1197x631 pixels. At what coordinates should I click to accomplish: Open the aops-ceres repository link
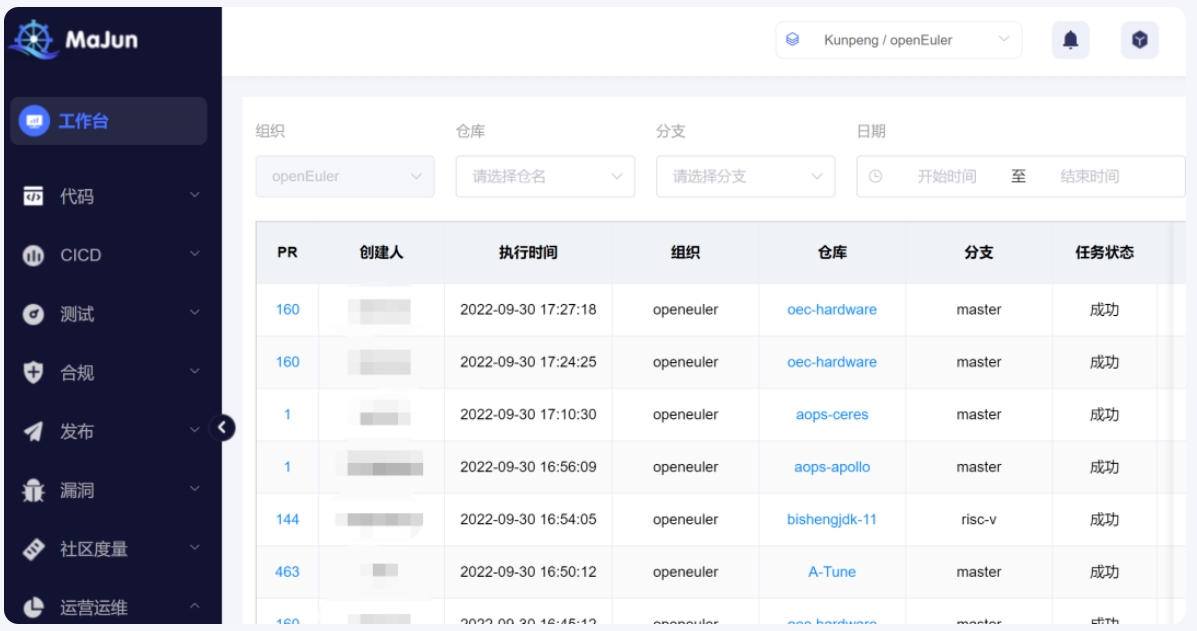click(x=832, y=415)
